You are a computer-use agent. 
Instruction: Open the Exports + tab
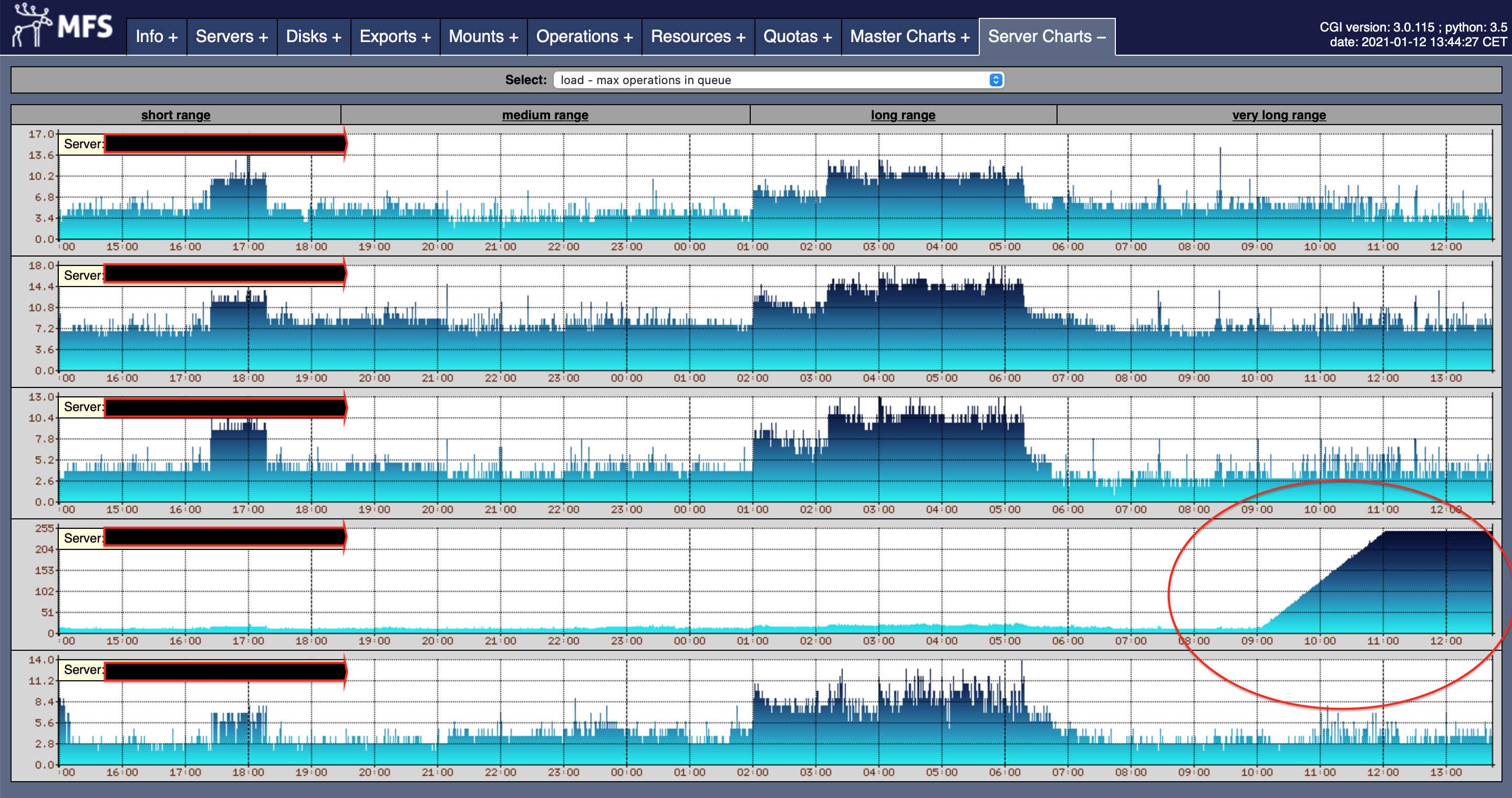395,37
